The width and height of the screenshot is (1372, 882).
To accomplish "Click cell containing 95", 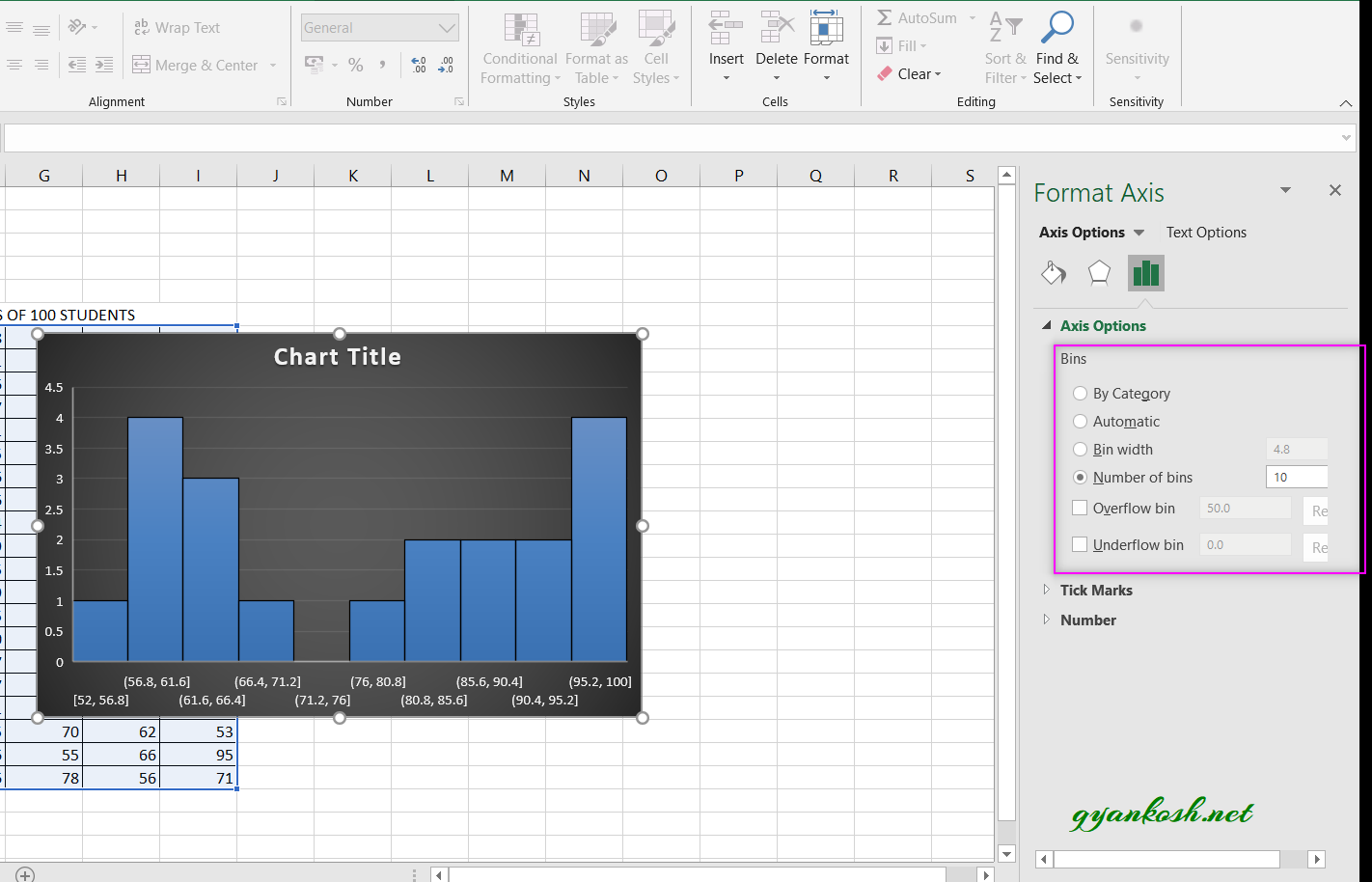I will click(199, 755).
